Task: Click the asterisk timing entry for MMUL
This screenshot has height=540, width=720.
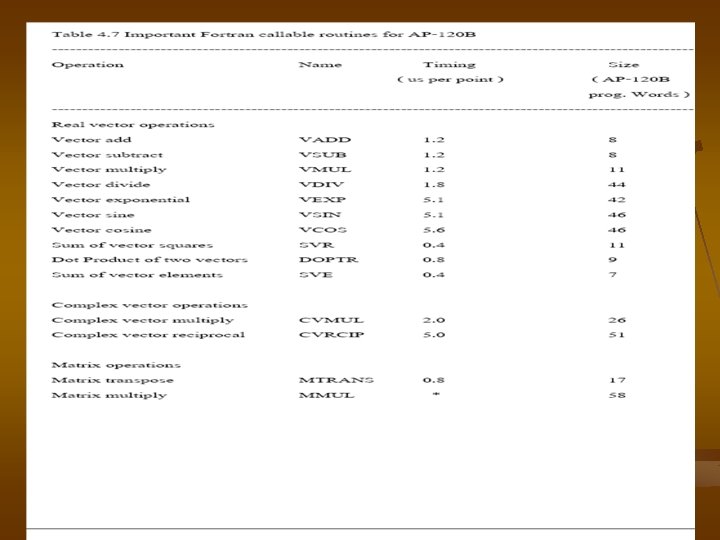Action: pyautogui.click(x=435, y=394)
